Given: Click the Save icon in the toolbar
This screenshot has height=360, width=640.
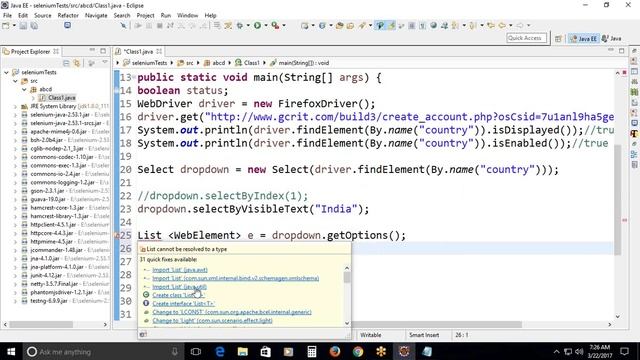Looking at the screenshot, I should pos(23,26).
